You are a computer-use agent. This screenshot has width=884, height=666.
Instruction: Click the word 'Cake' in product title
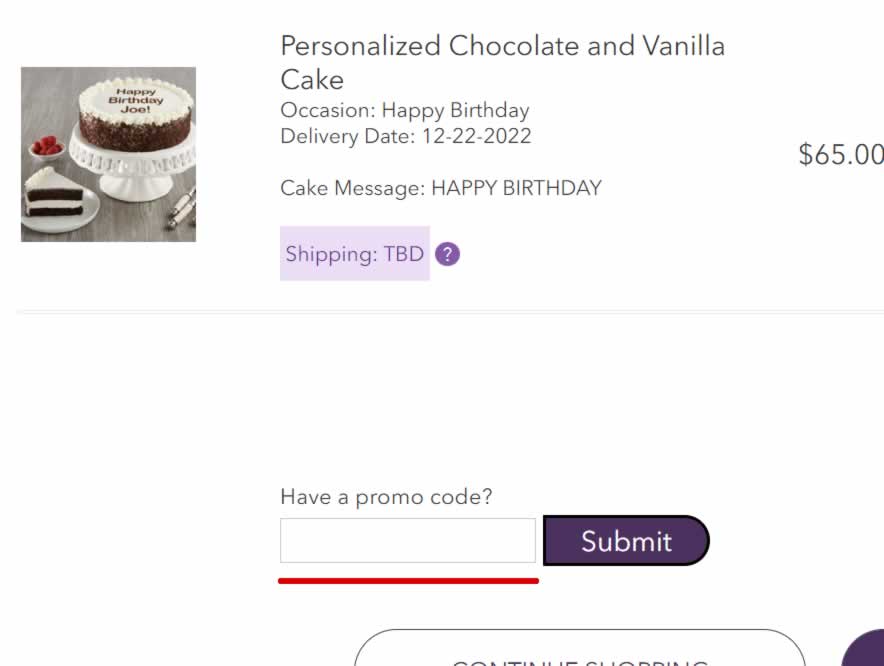[312, 80]
